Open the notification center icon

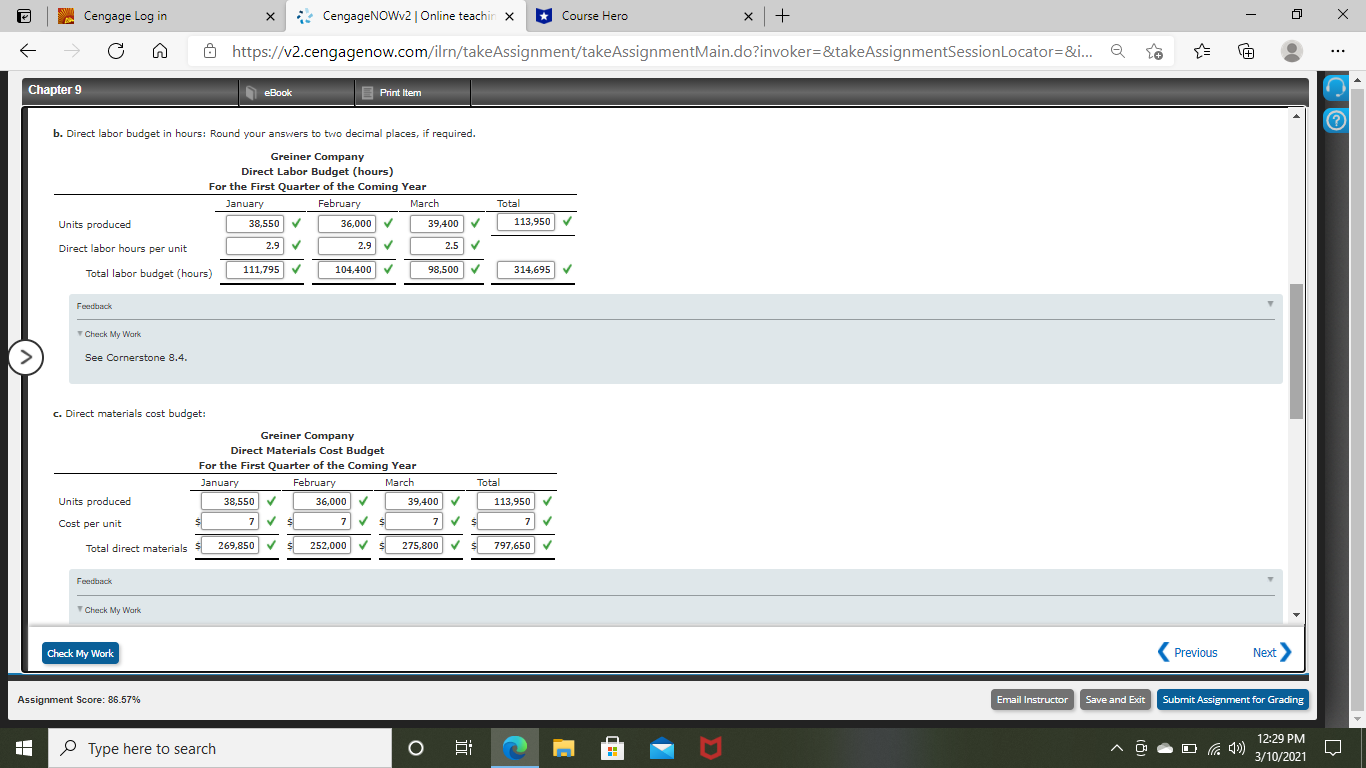click(1335, 748)
